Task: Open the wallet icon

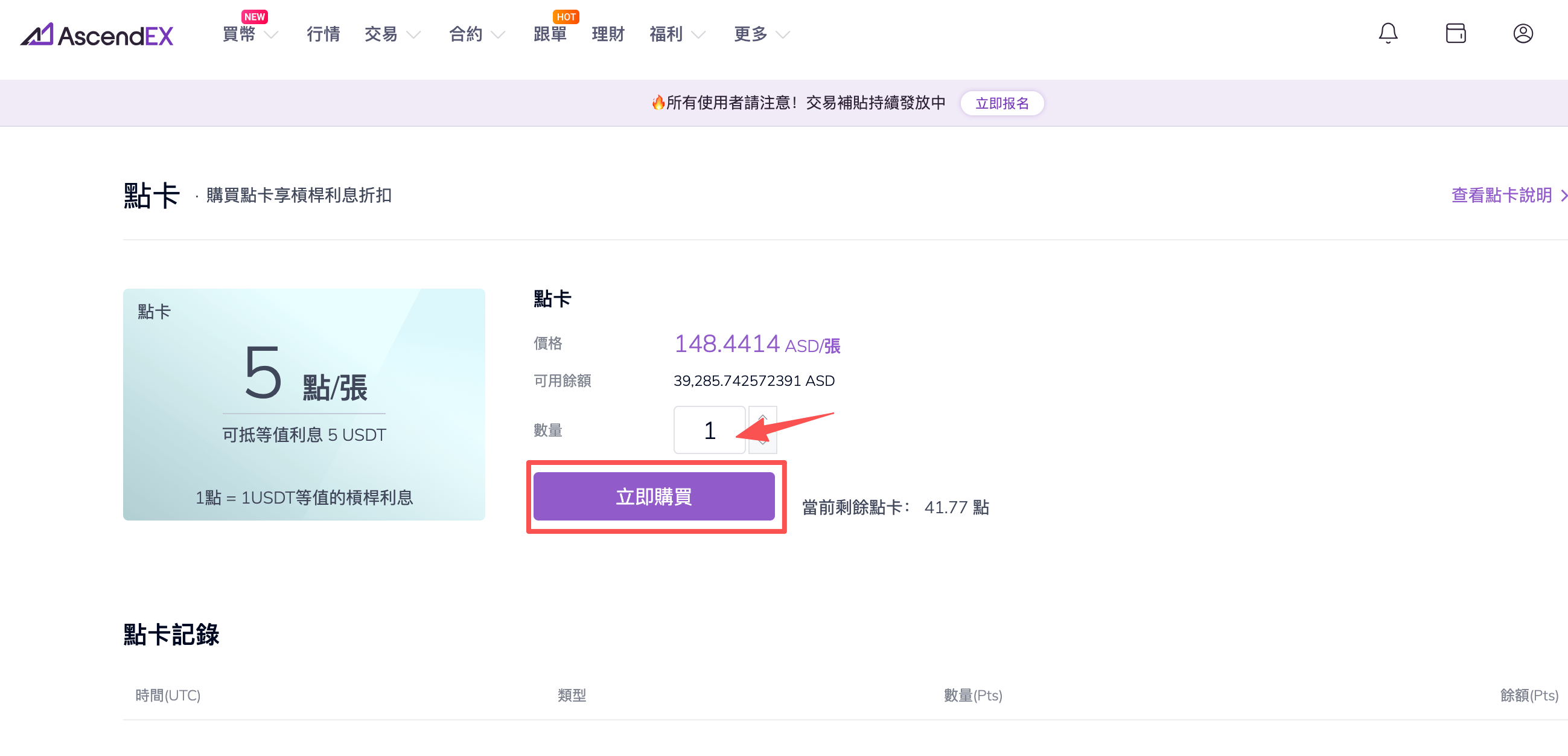Action: tap(1455, 33)
